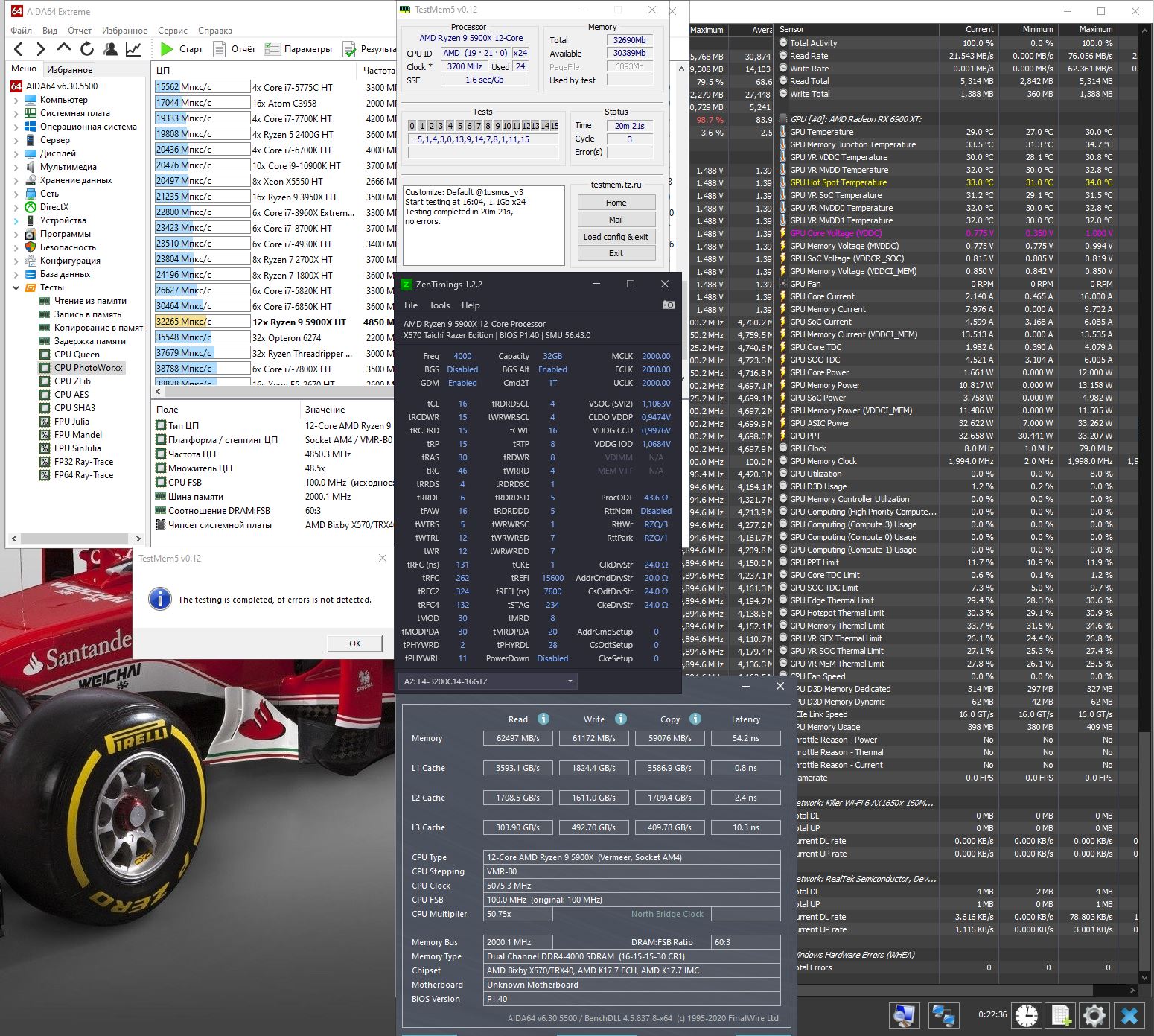The image size is (1154, 1036).
Task: Expand the Операционная система node
Action: pos(16,127)
